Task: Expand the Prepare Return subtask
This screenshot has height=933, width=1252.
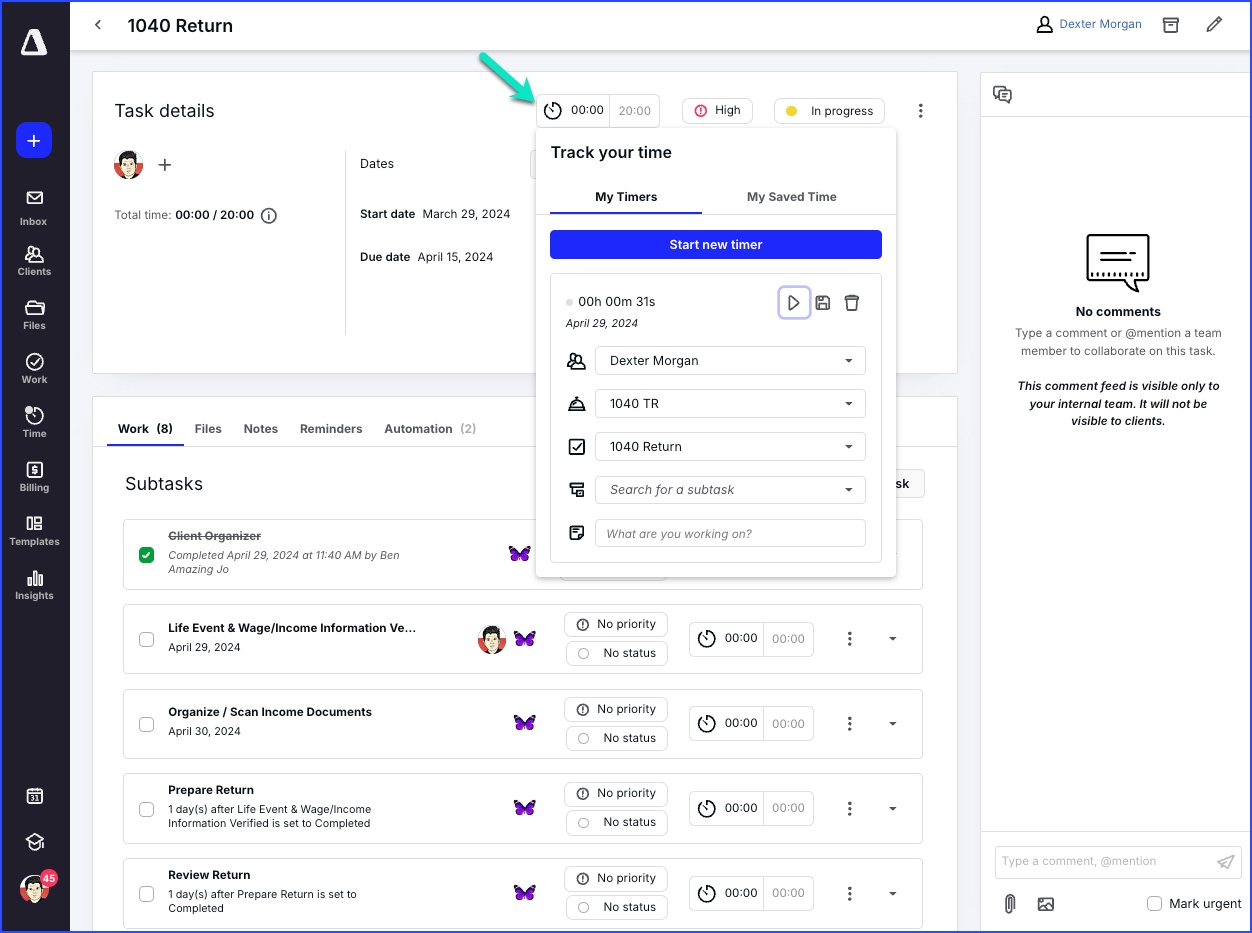Action: [893, 808]
